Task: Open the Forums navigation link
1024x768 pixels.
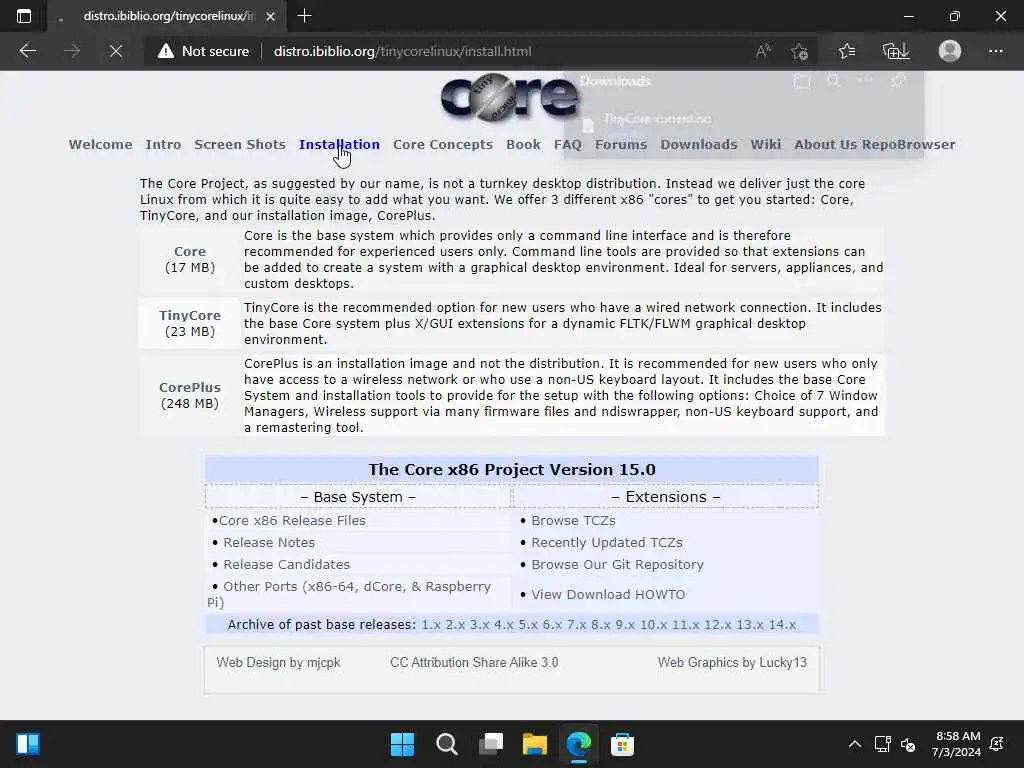Action: click(x=620, y=144)
